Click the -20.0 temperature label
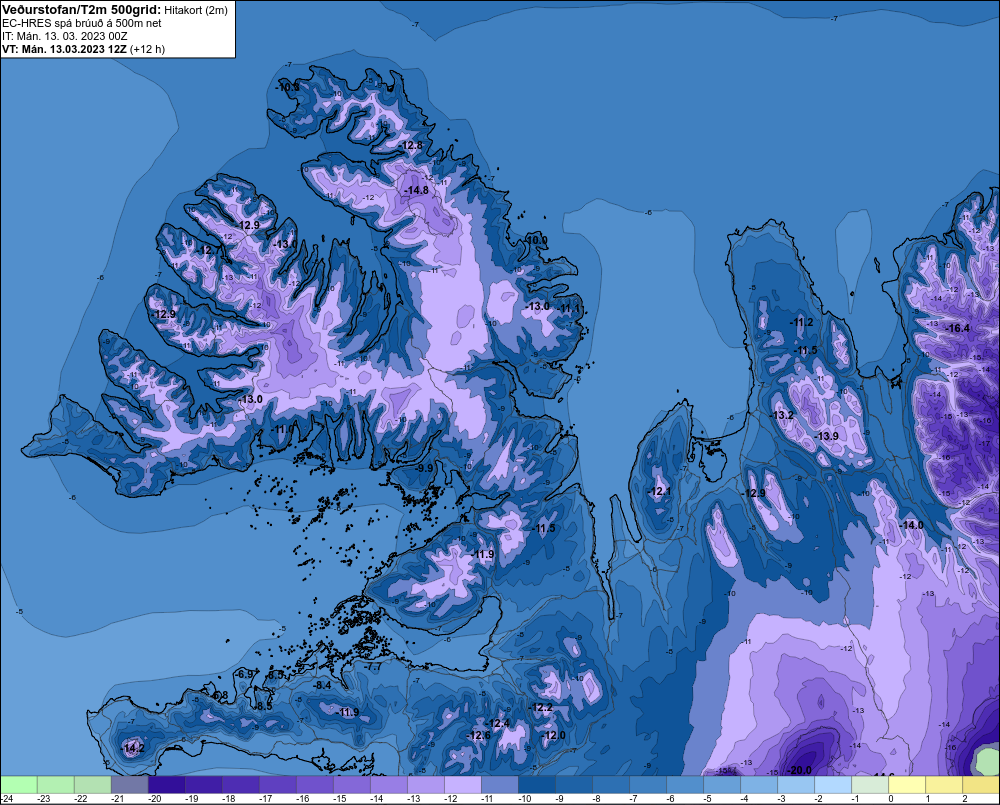 799,770
